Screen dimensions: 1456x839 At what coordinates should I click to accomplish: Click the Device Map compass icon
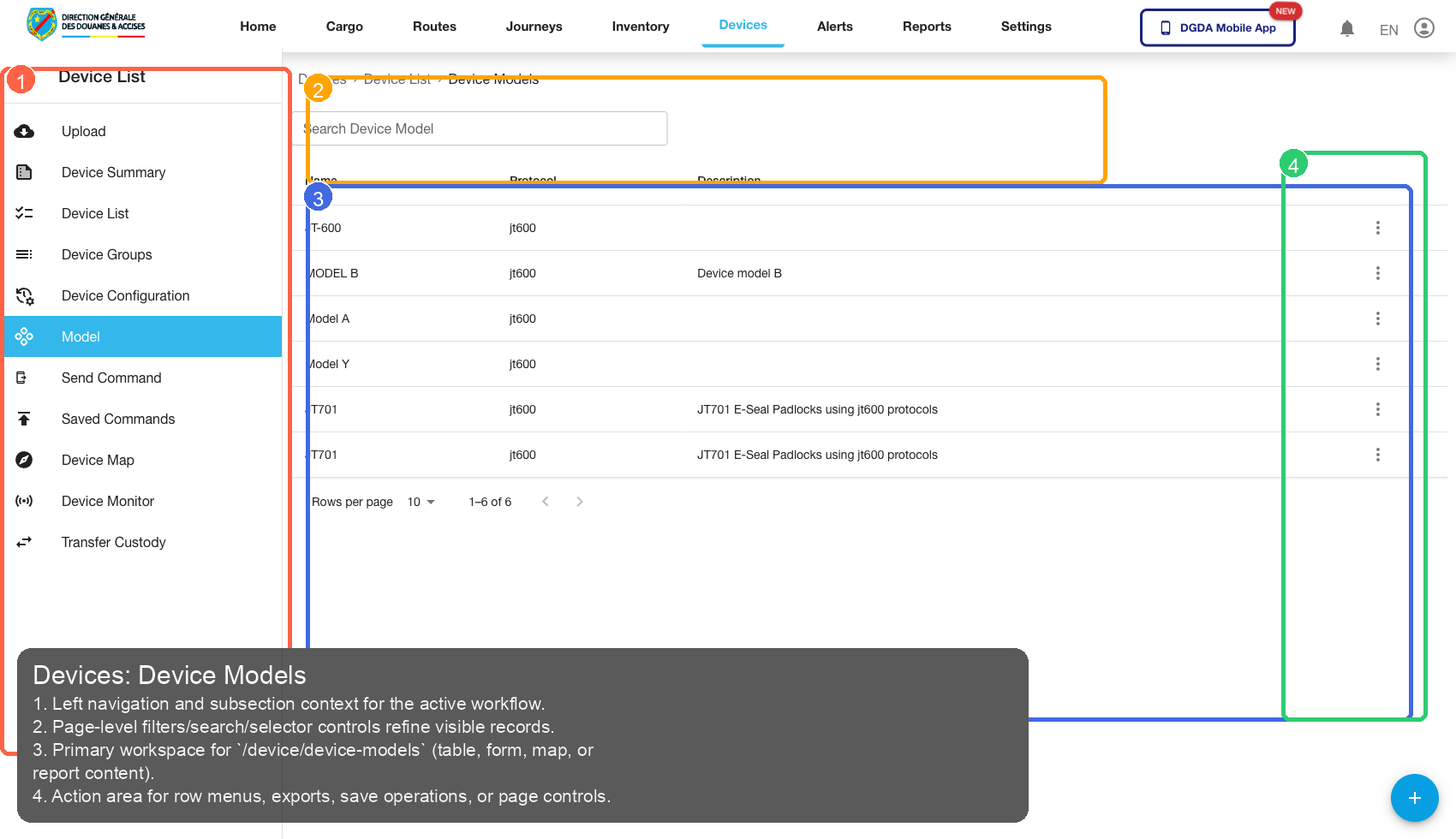pyautogui.click(x=24, y=460)
